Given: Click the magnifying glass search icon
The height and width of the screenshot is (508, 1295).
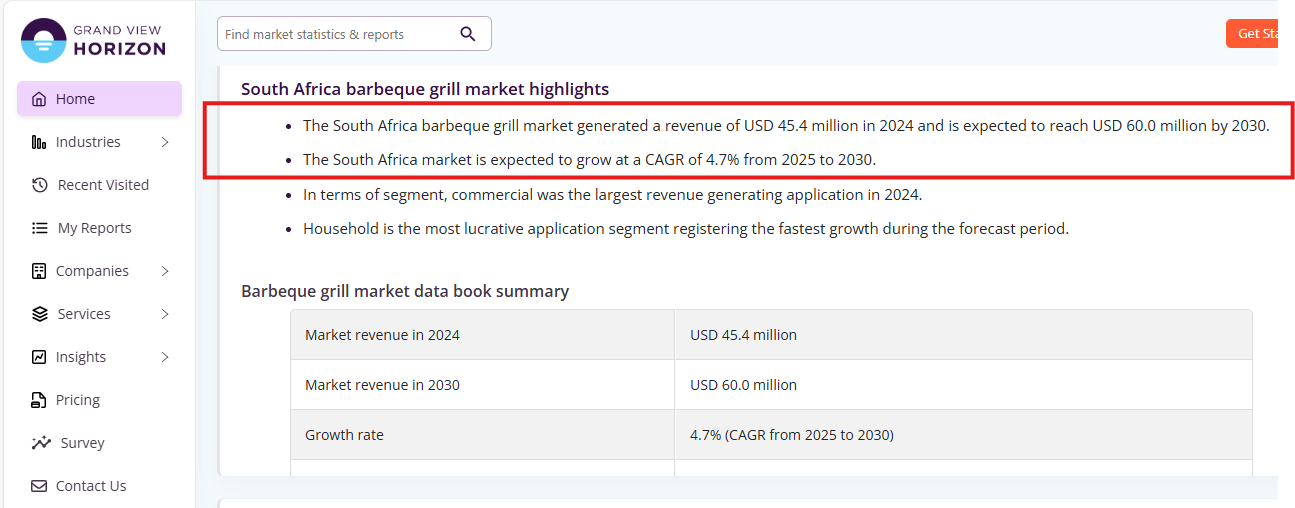Looking at the screenshot, I should (x=468, y=34).
